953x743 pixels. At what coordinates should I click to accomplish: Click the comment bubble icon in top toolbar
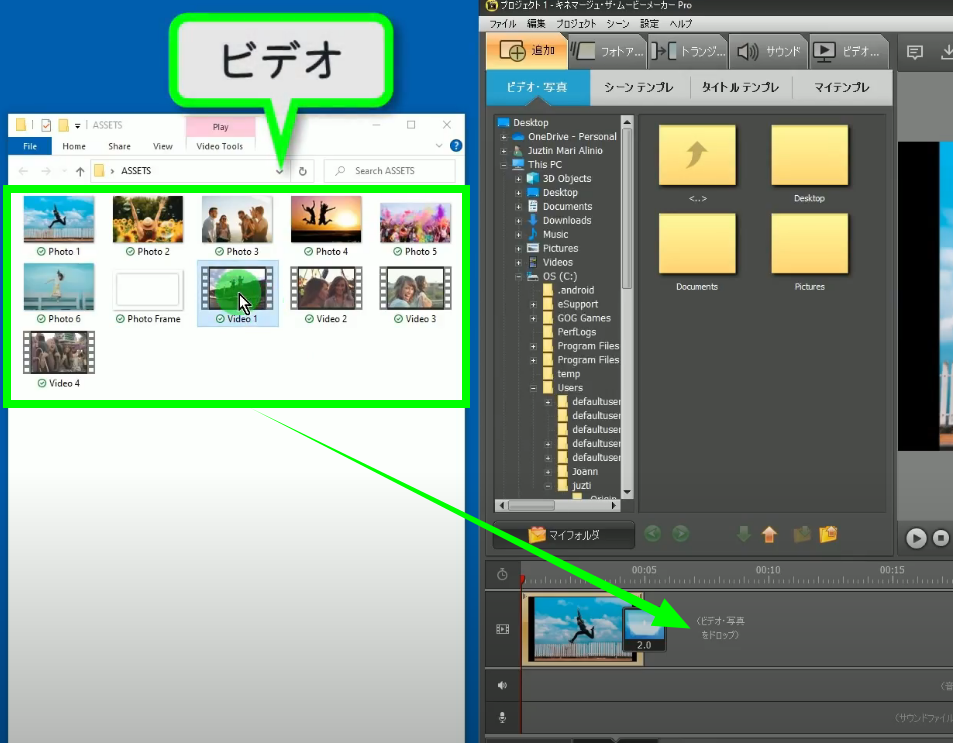914,52
